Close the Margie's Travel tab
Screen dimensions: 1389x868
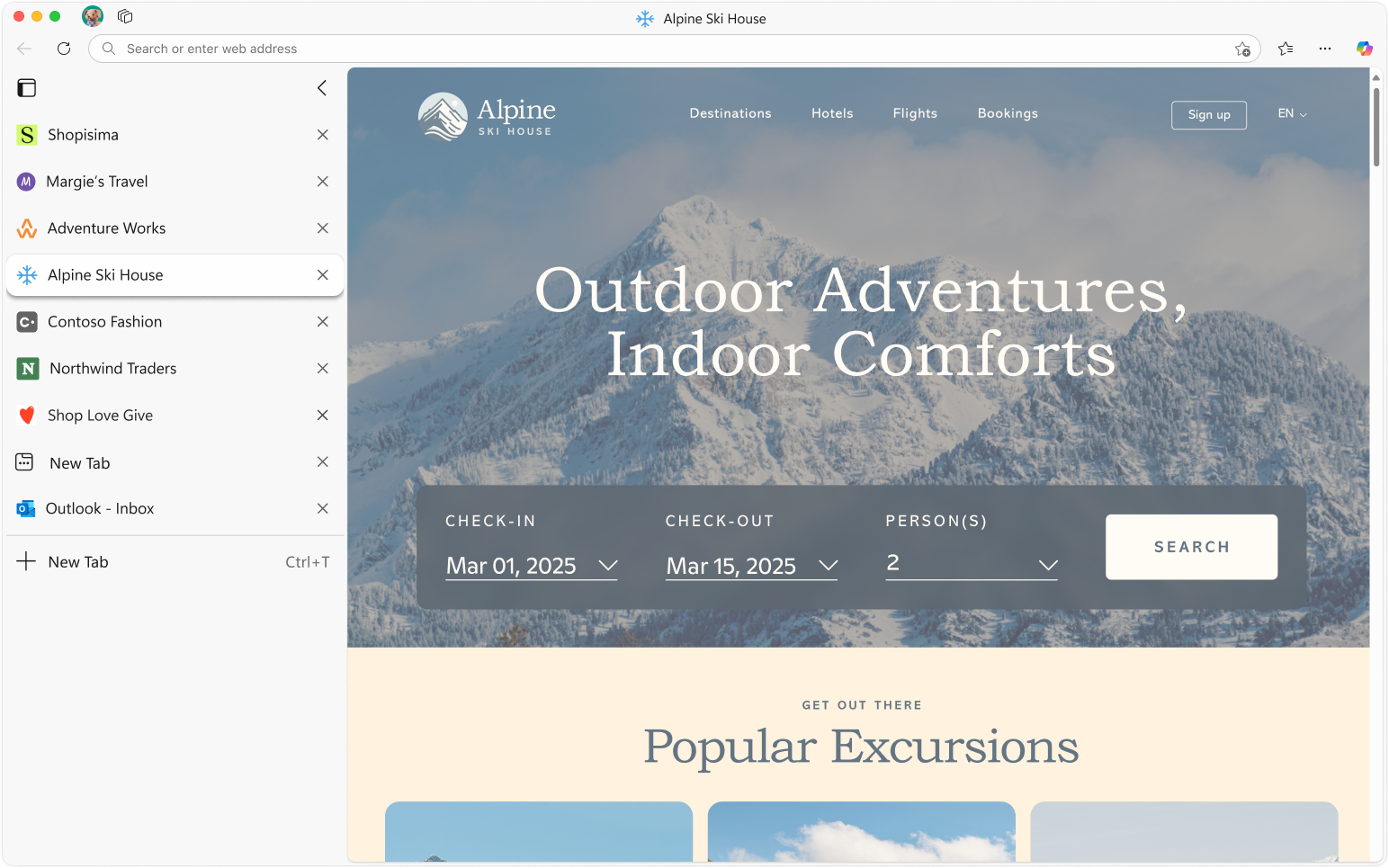pyautogui.click(x=323, y=182)
